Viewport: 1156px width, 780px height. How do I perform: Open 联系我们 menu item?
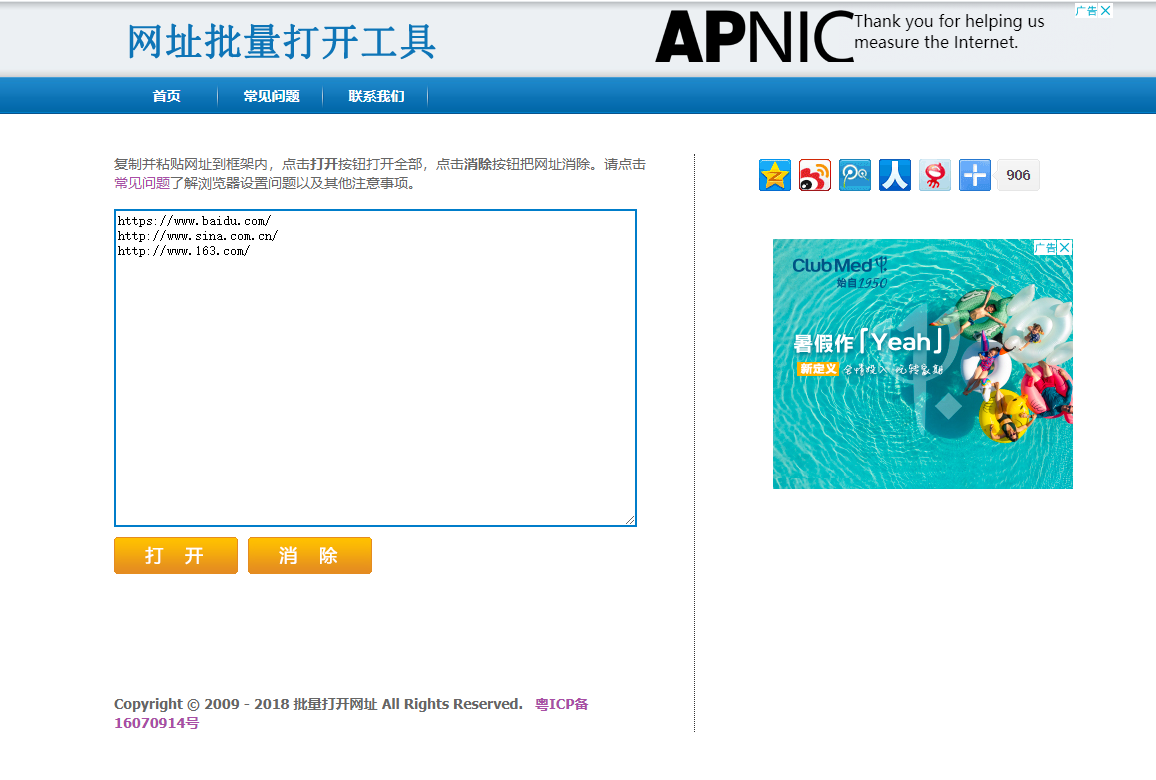[x=376, y=96]
